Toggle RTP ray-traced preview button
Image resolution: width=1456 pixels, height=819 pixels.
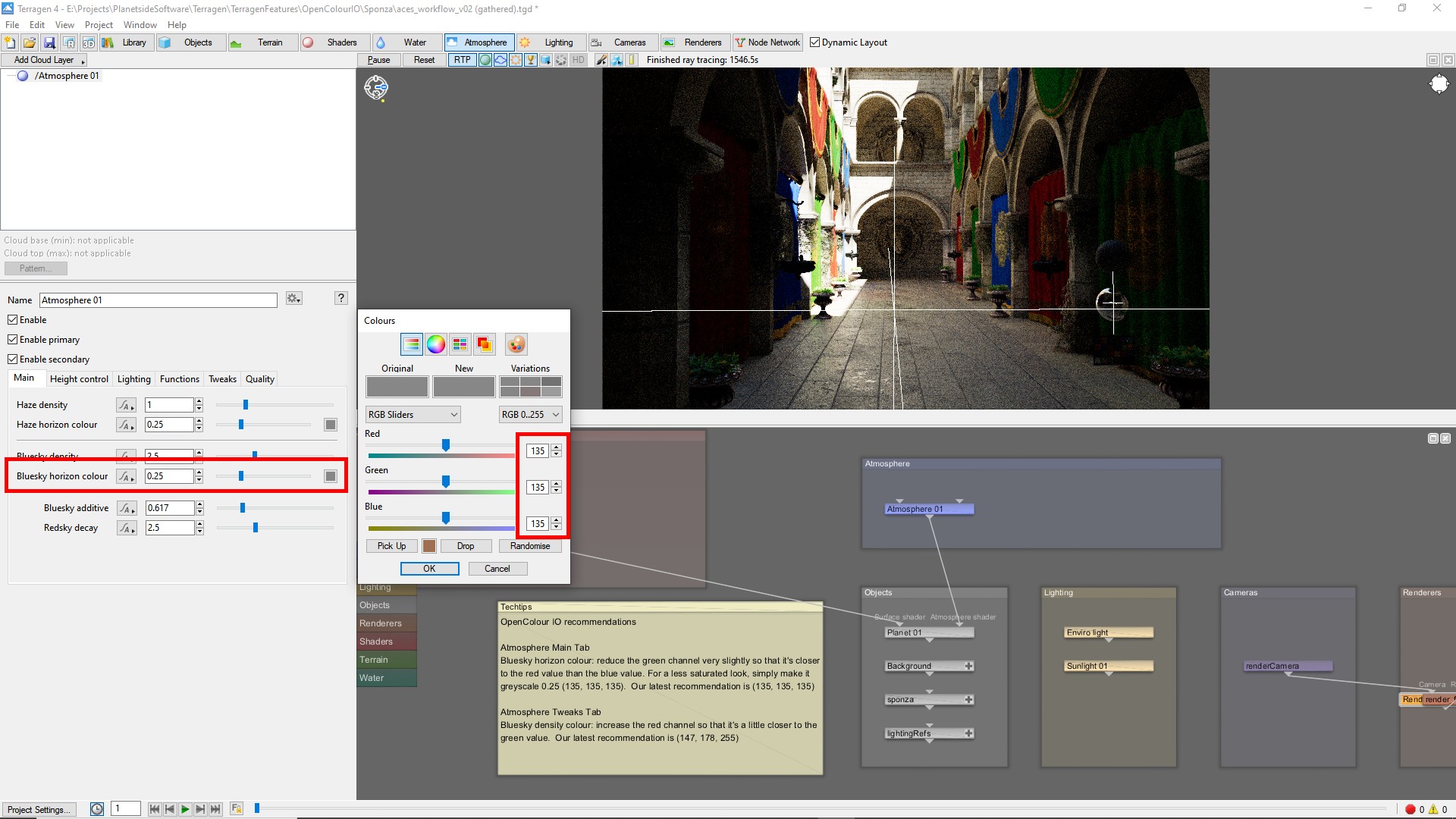tap(462, 60)
